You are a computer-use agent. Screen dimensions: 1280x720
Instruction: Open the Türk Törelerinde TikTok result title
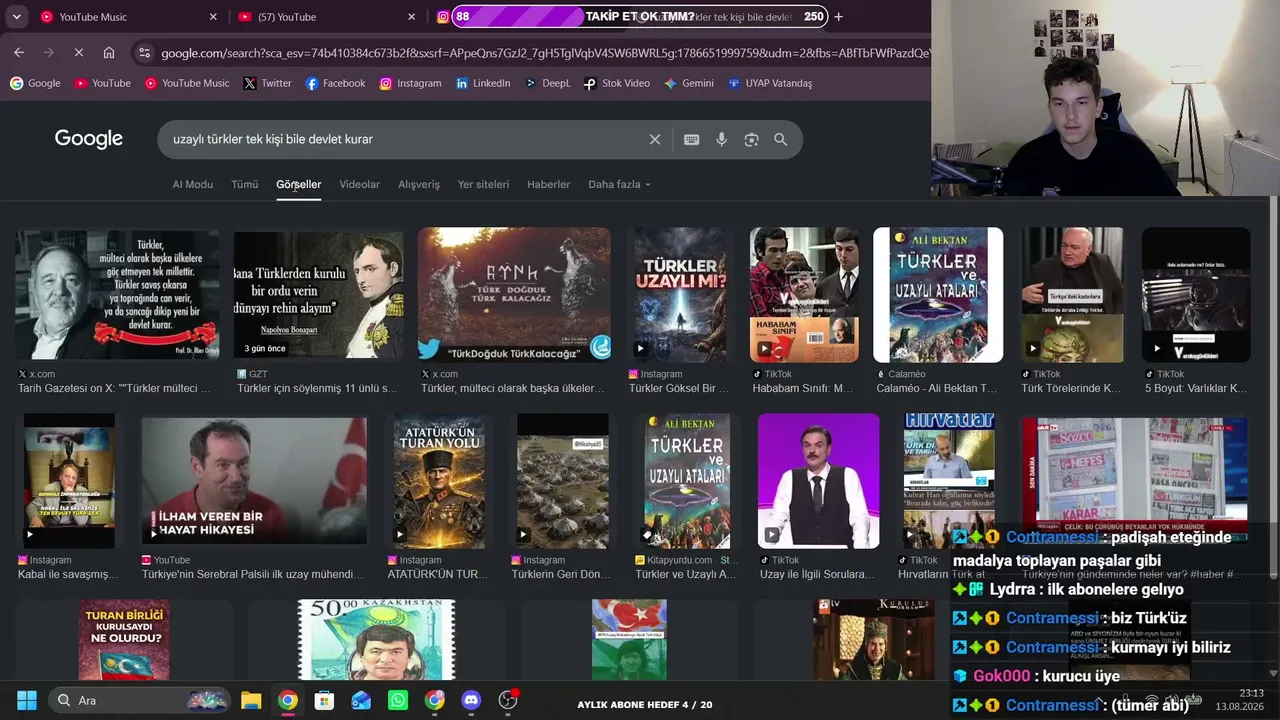point(1071,388)
